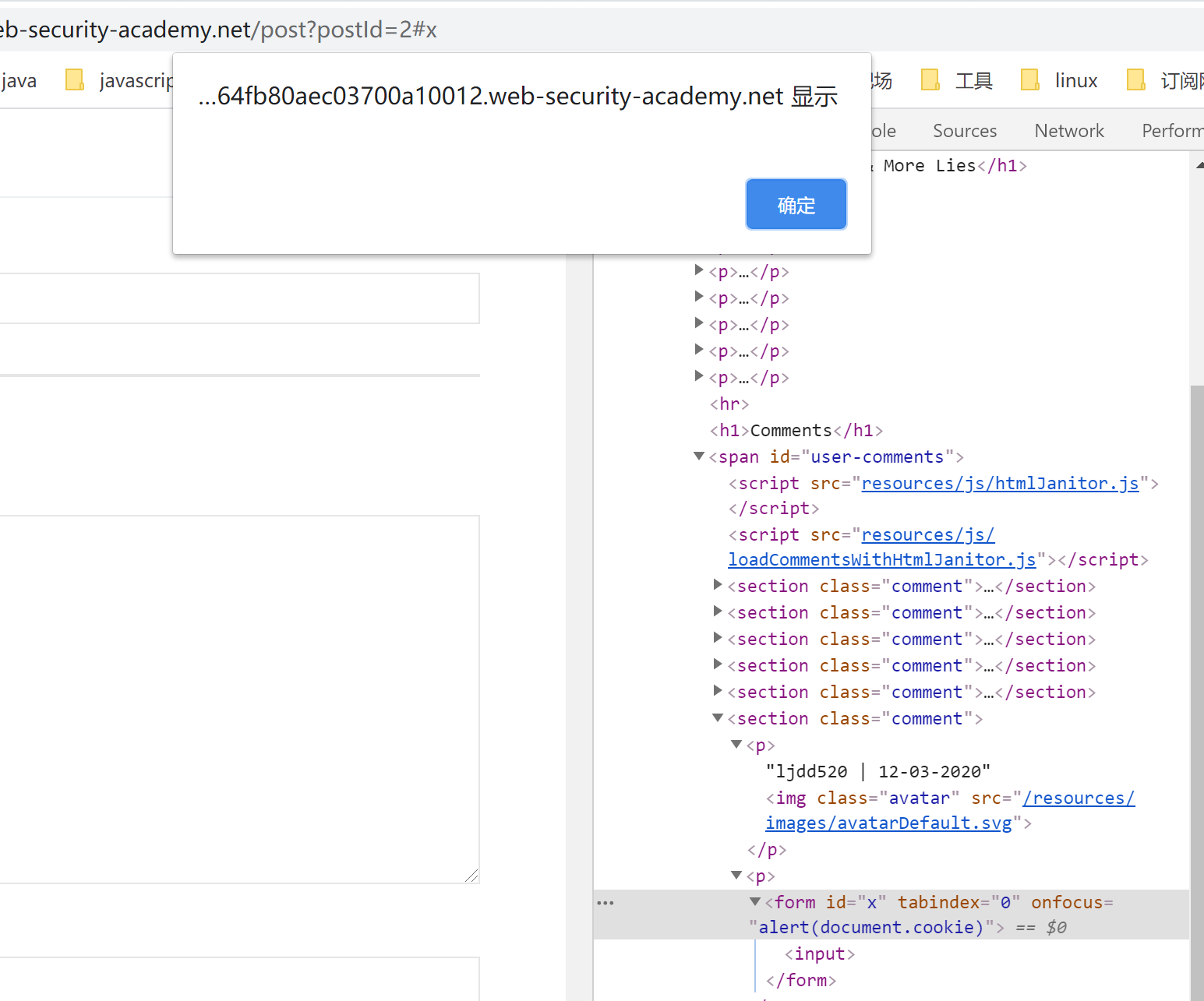Open the Performance tab in DevTools
The image size is (1204, 1001).
click(1172, 131)
